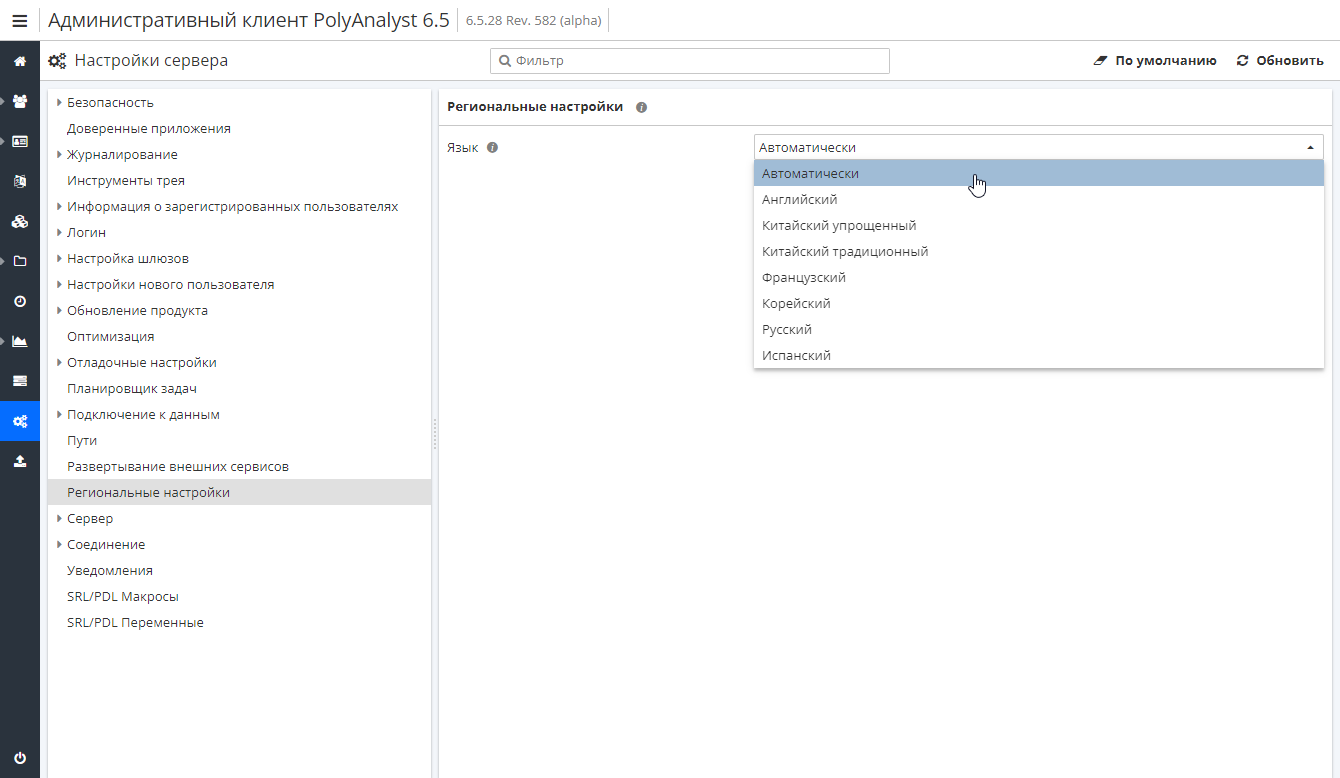The width and height of the screenshot is (1340, 778).
Task: Expand the Безопасность tree node
Action: click(59, 102)
